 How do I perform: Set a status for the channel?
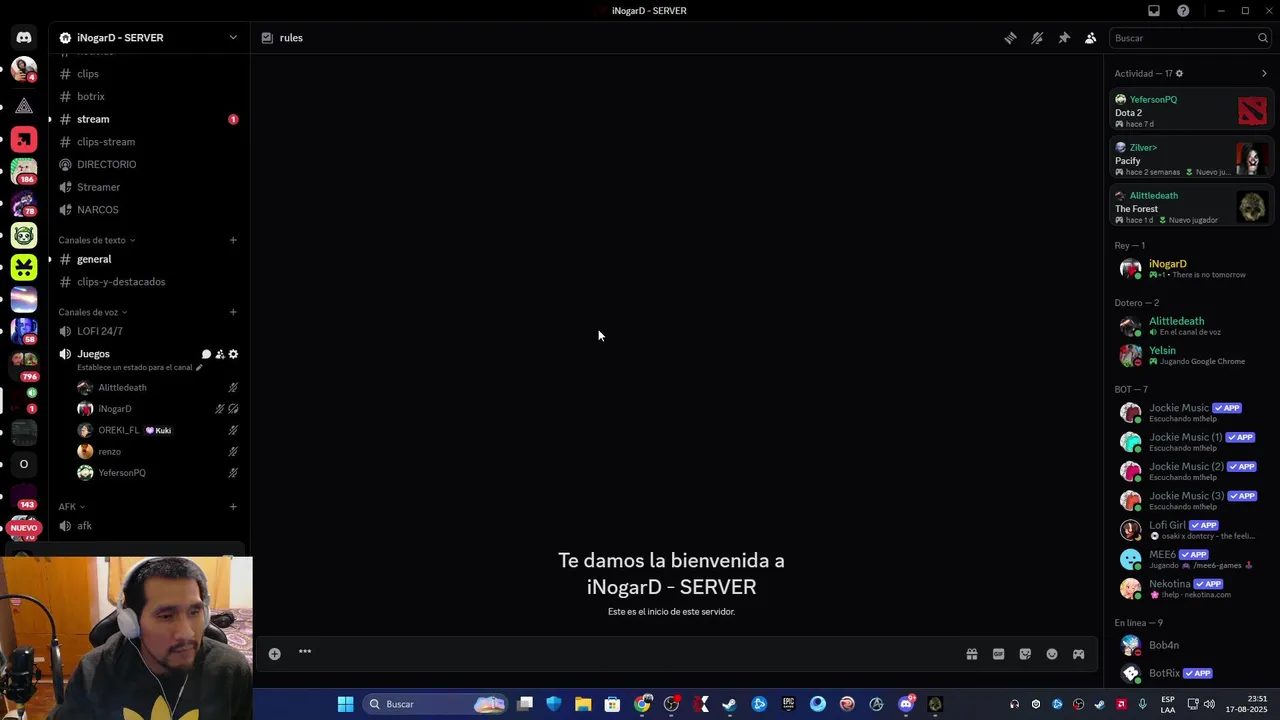click(140, 367)
